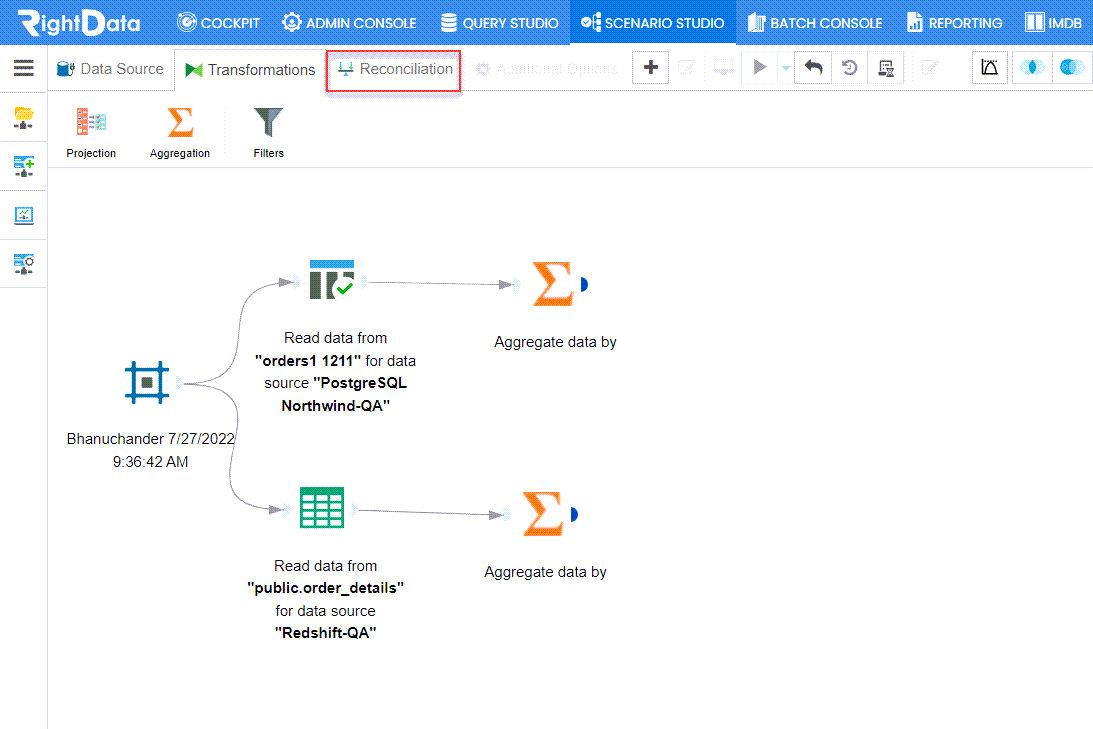The width and height of the screenshot is (1093, 729).
Task: Switch to the Data Source tab
Action: pos(110,69)
